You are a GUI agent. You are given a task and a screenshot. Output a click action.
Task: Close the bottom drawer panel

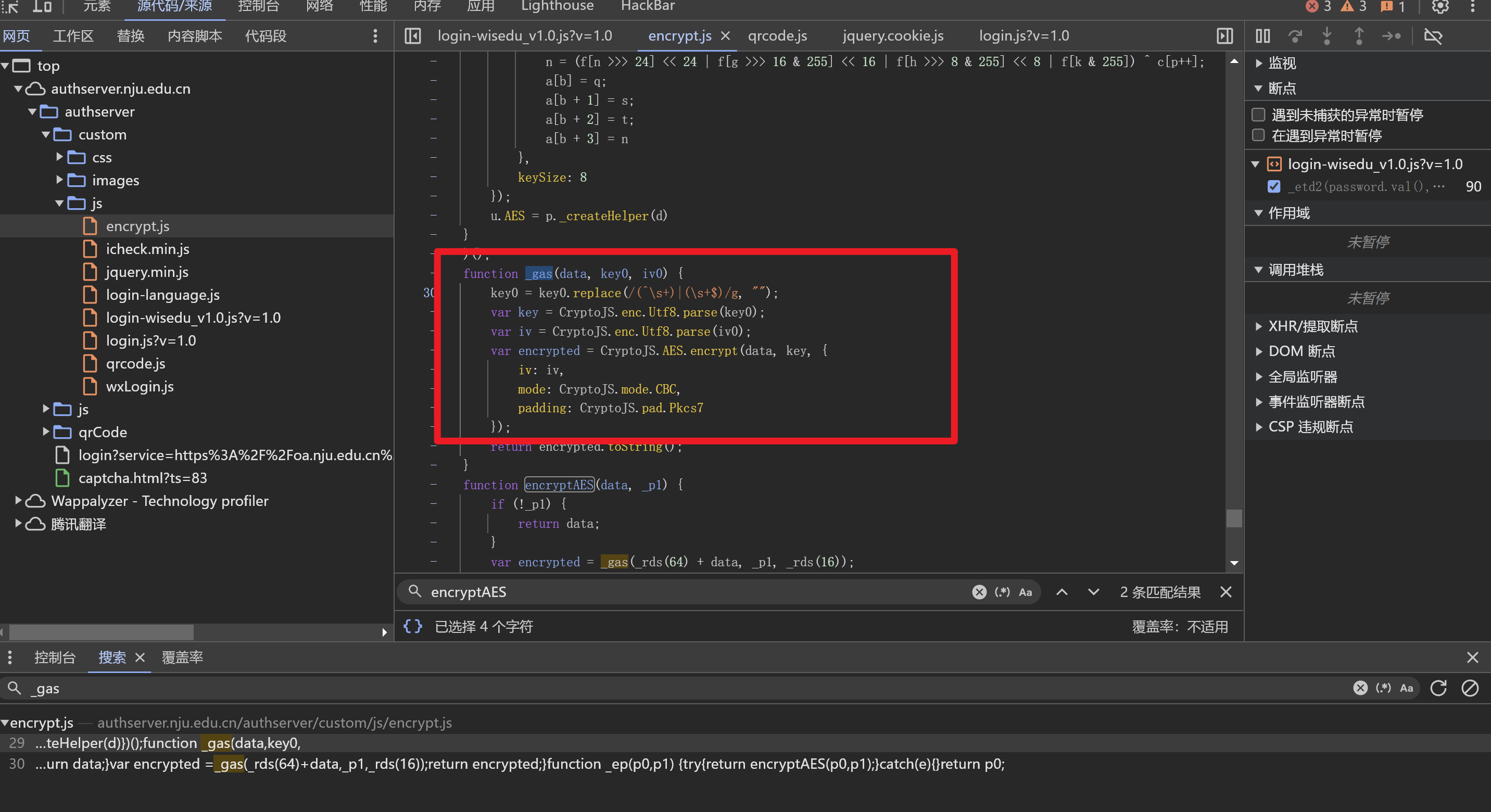coord(1473,657)
